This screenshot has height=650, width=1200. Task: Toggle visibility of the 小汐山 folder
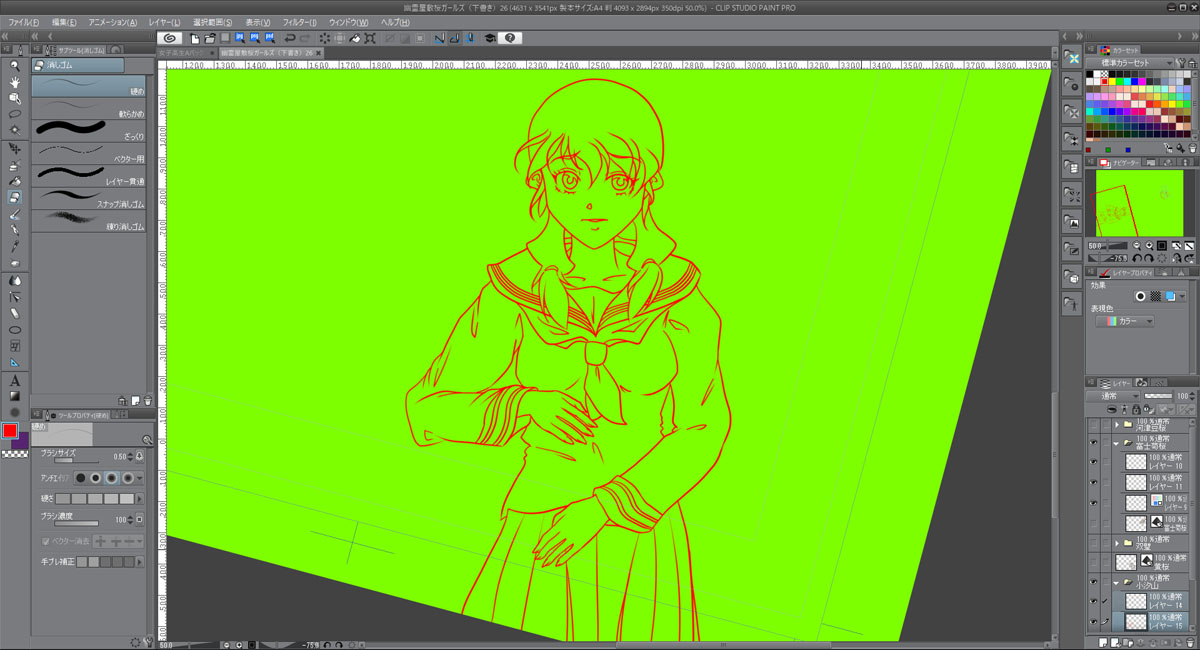(x=1093, y=582)
